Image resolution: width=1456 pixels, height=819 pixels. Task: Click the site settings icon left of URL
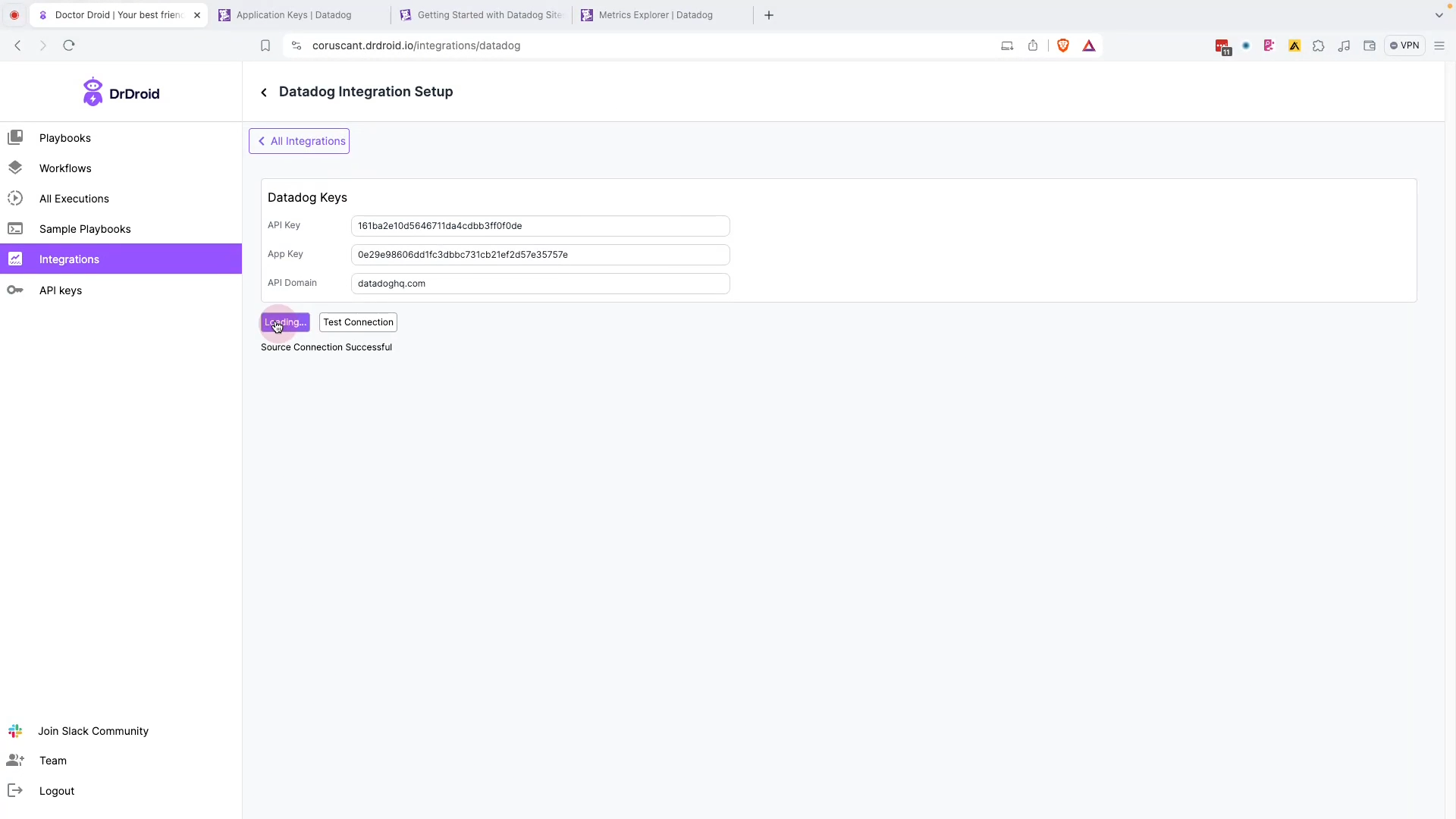[297, 45]
